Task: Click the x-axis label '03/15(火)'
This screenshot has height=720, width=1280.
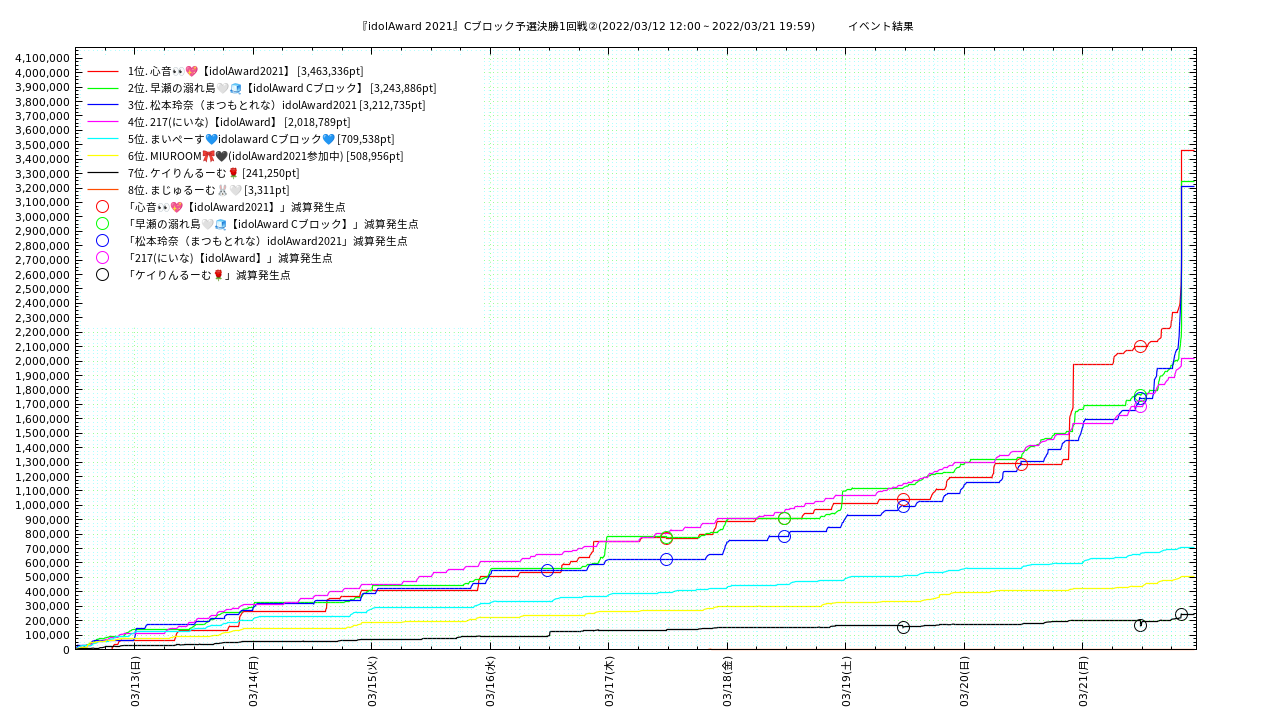Action: point(372,681)
